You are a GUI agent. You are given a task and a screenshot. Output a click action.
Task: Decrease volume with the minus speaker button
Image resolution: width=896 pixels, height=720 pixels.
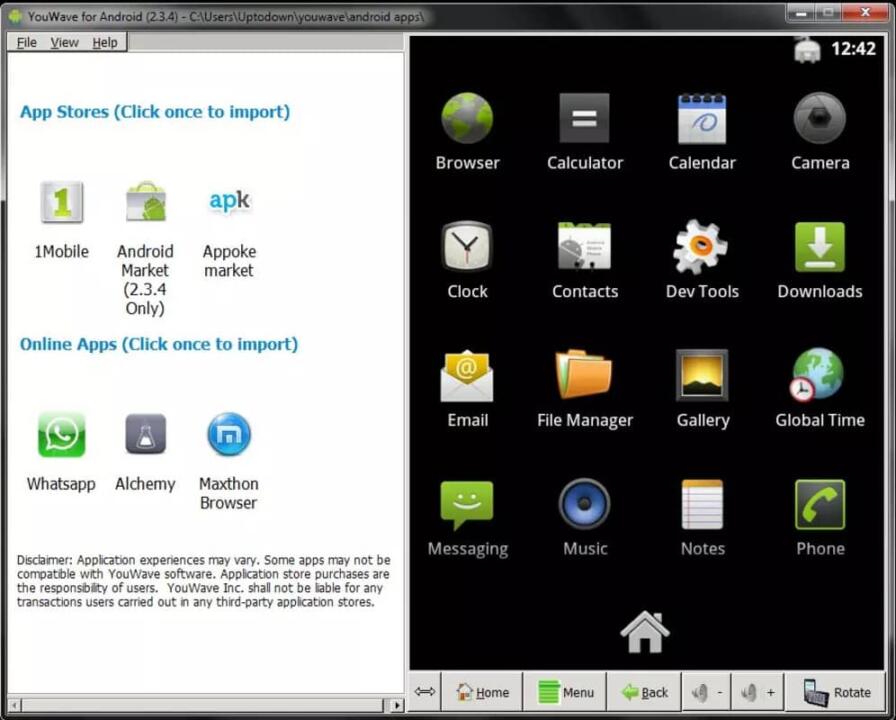click(707, 692)
